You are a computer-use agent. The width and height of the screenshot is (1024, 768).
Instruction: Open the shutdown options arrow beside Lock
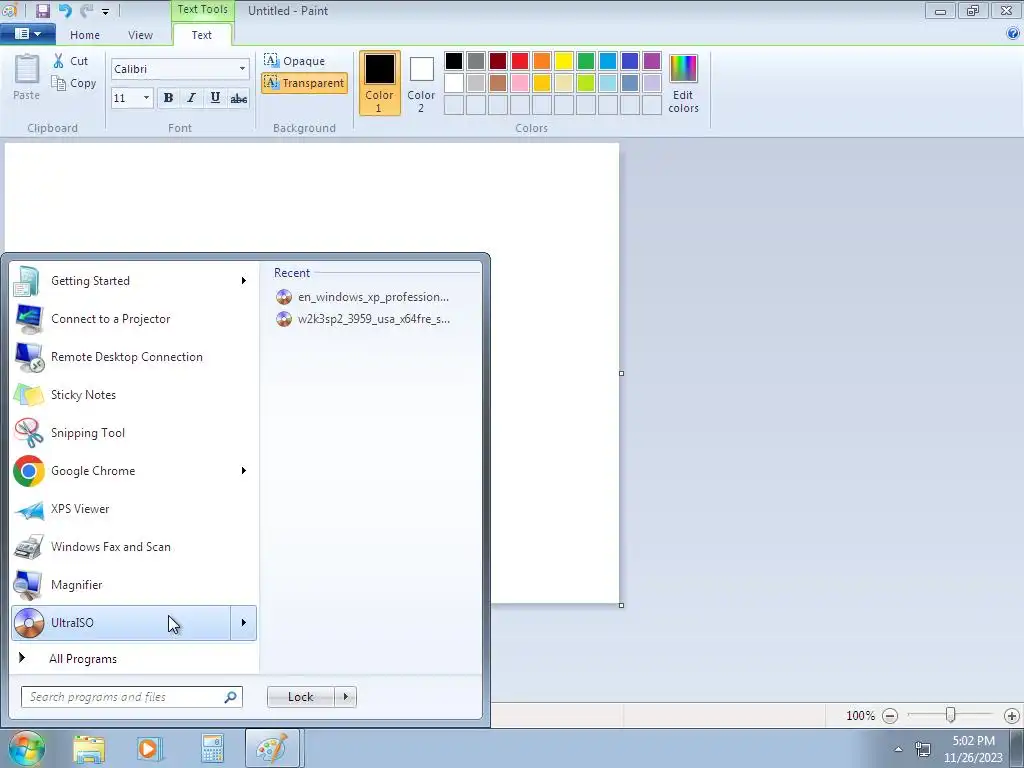pyautogui.click(x=345, y=697)
